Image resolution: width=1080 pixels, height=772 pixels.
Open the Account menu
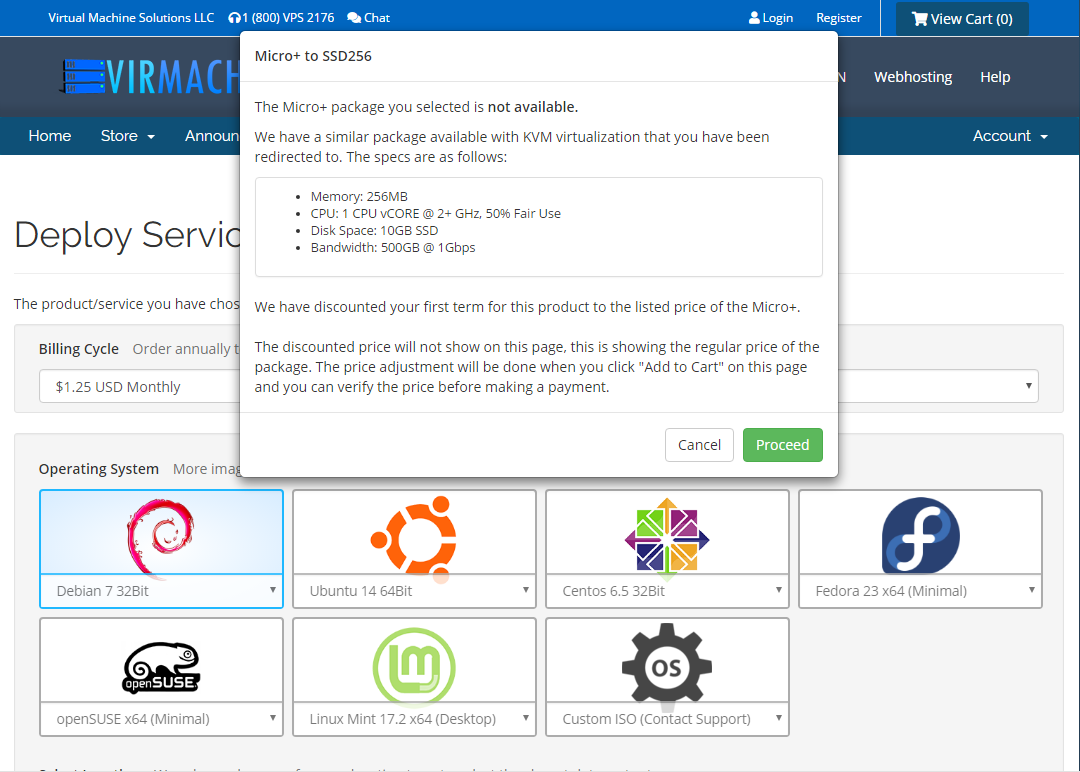(x=1010, y=136)
